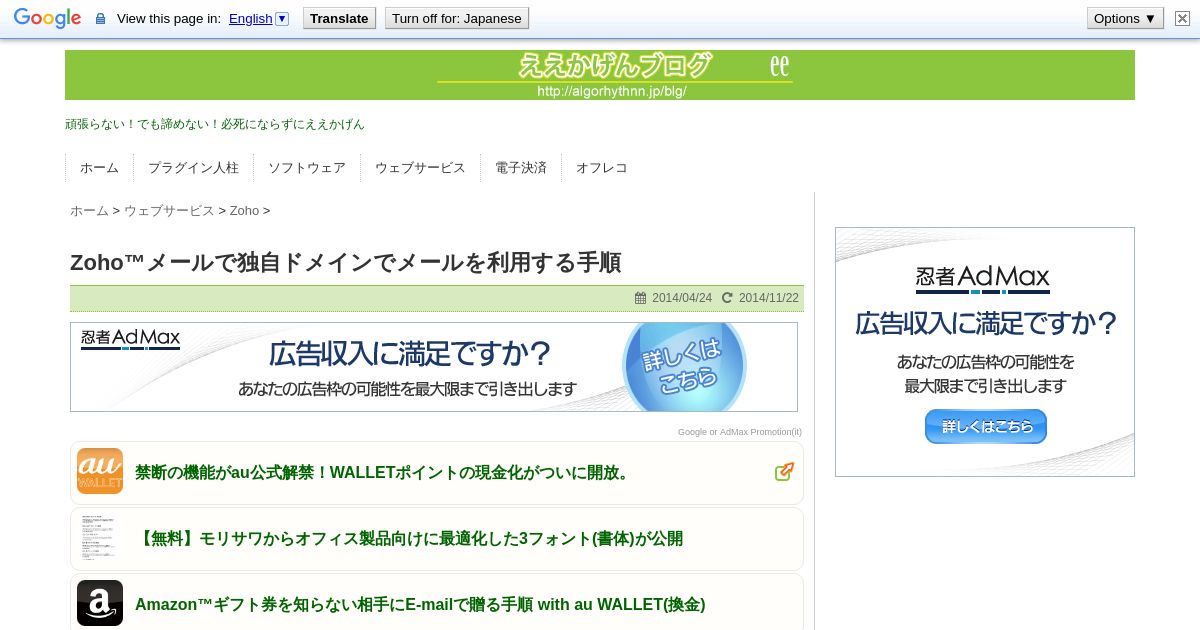Click the calendar icon next to 2014/04/24

pyautogui.click(x=641, y=298)
